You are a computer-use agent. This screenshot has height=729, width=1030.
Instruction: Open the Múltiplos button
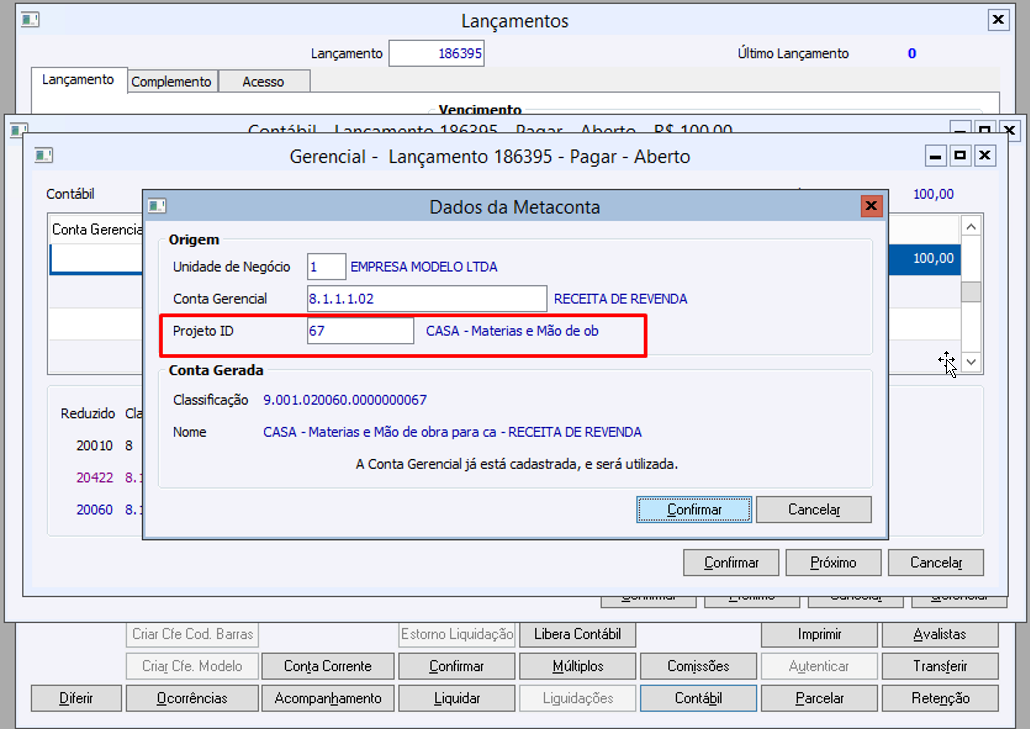tap(577, 666)
